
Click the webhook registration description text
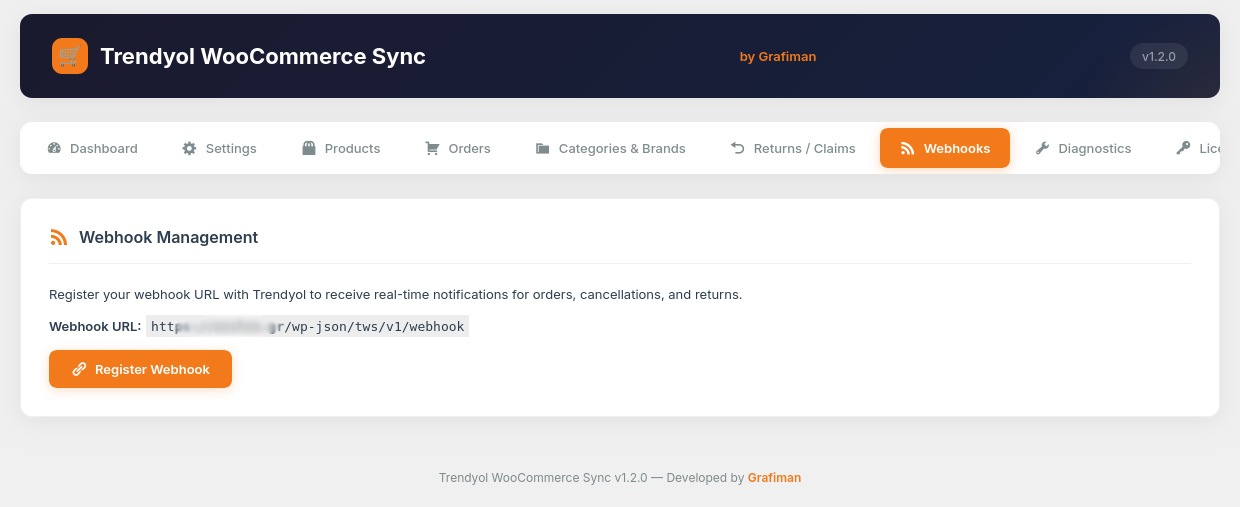click(x=395, y=295)
